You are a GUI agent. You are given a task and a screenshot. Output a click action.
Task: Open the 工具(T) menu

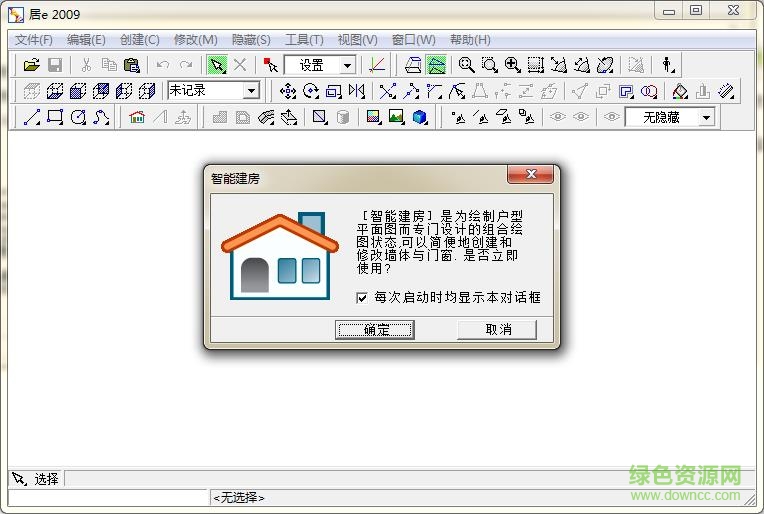[x=304, y=39]
